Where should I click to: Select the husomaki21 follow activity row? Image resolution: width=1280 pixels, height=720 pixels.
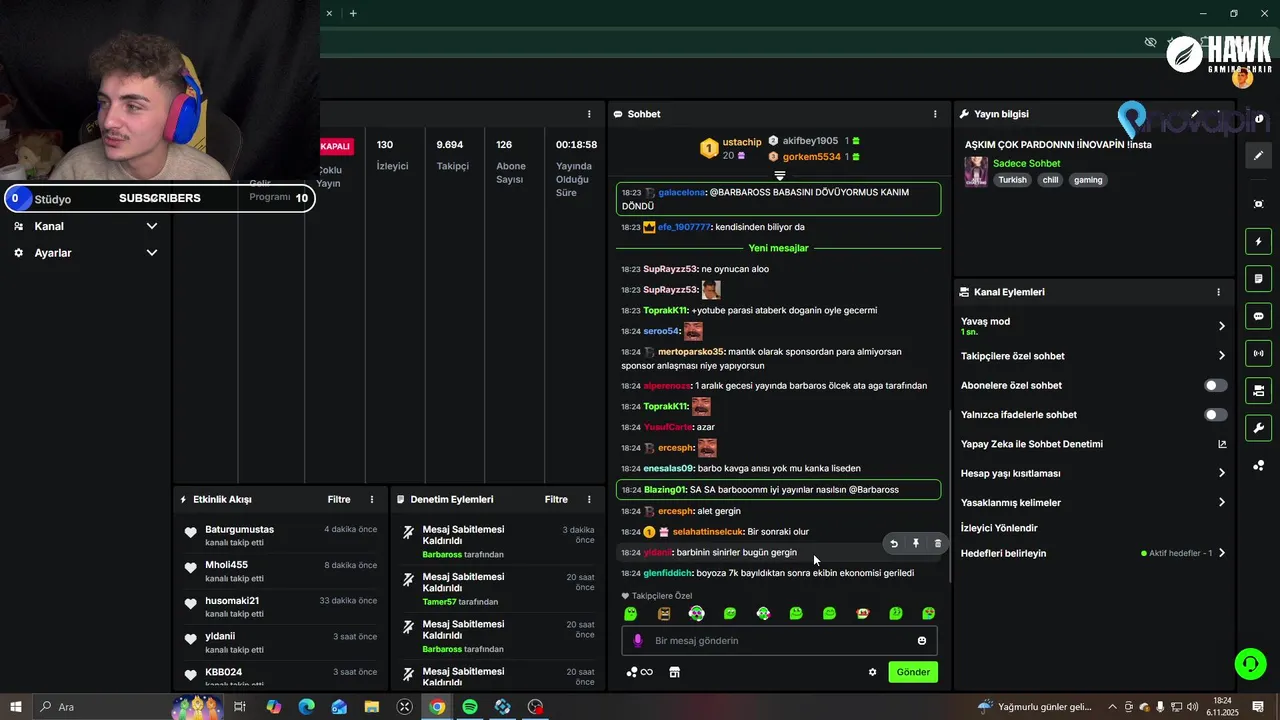pos(280,607)
